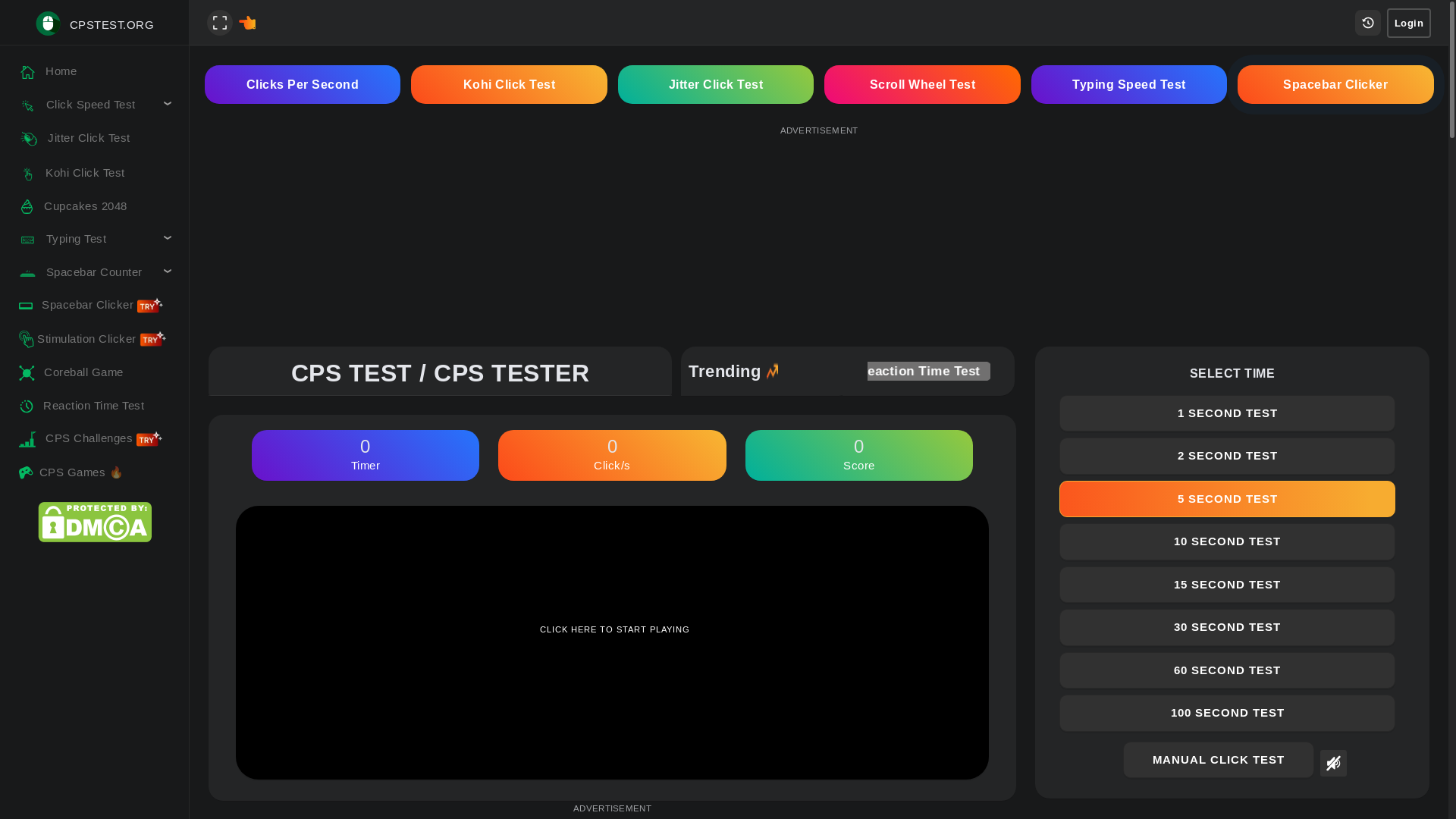The image size is (1456, 819).
Task: Select the 100 SECOND TEST option
Action: (x=1227, y=713)
